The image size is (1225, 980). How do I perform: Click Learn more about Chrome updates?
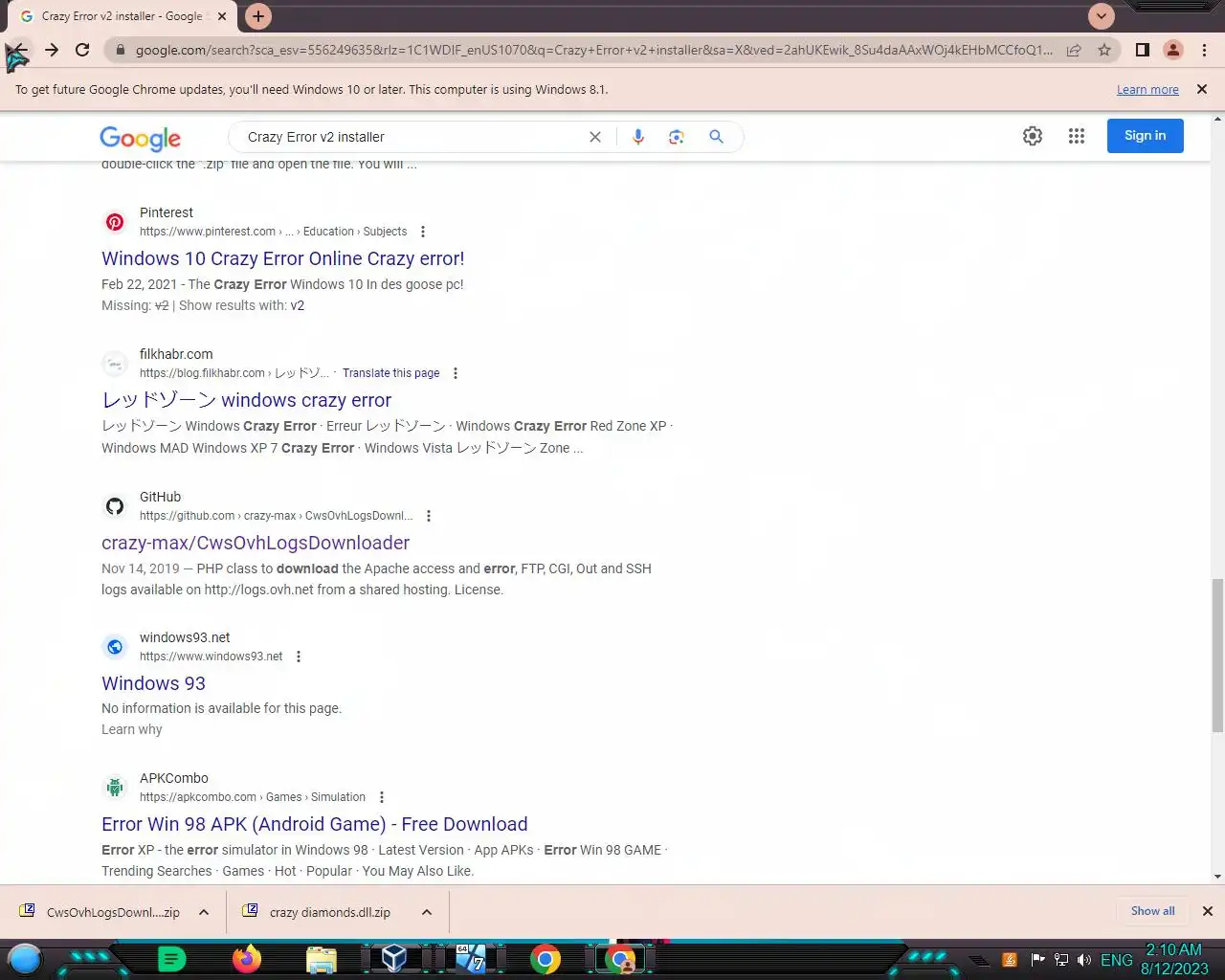click(x=1147, y=90)
